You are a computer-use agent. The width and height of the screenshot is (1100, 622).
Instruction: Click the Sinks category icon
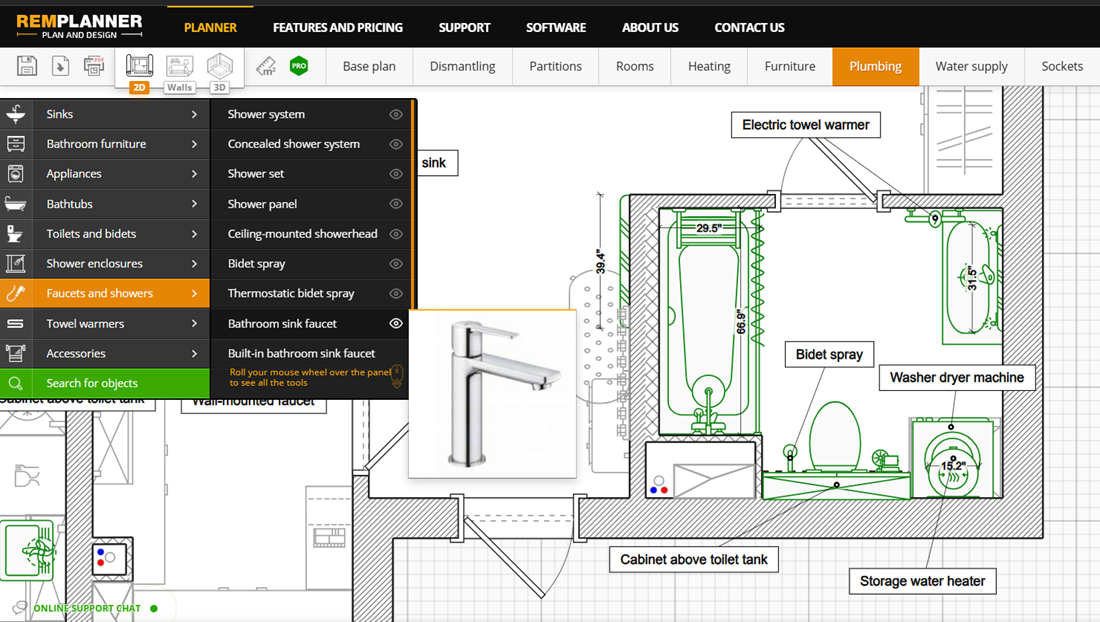pos(15,114)
